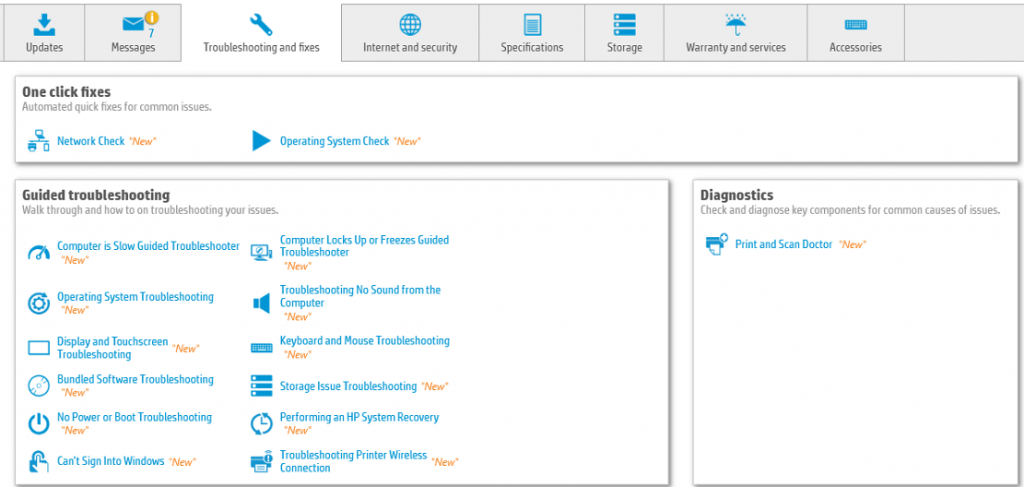Open the Warranty and services tab

[x=735, y=33]
